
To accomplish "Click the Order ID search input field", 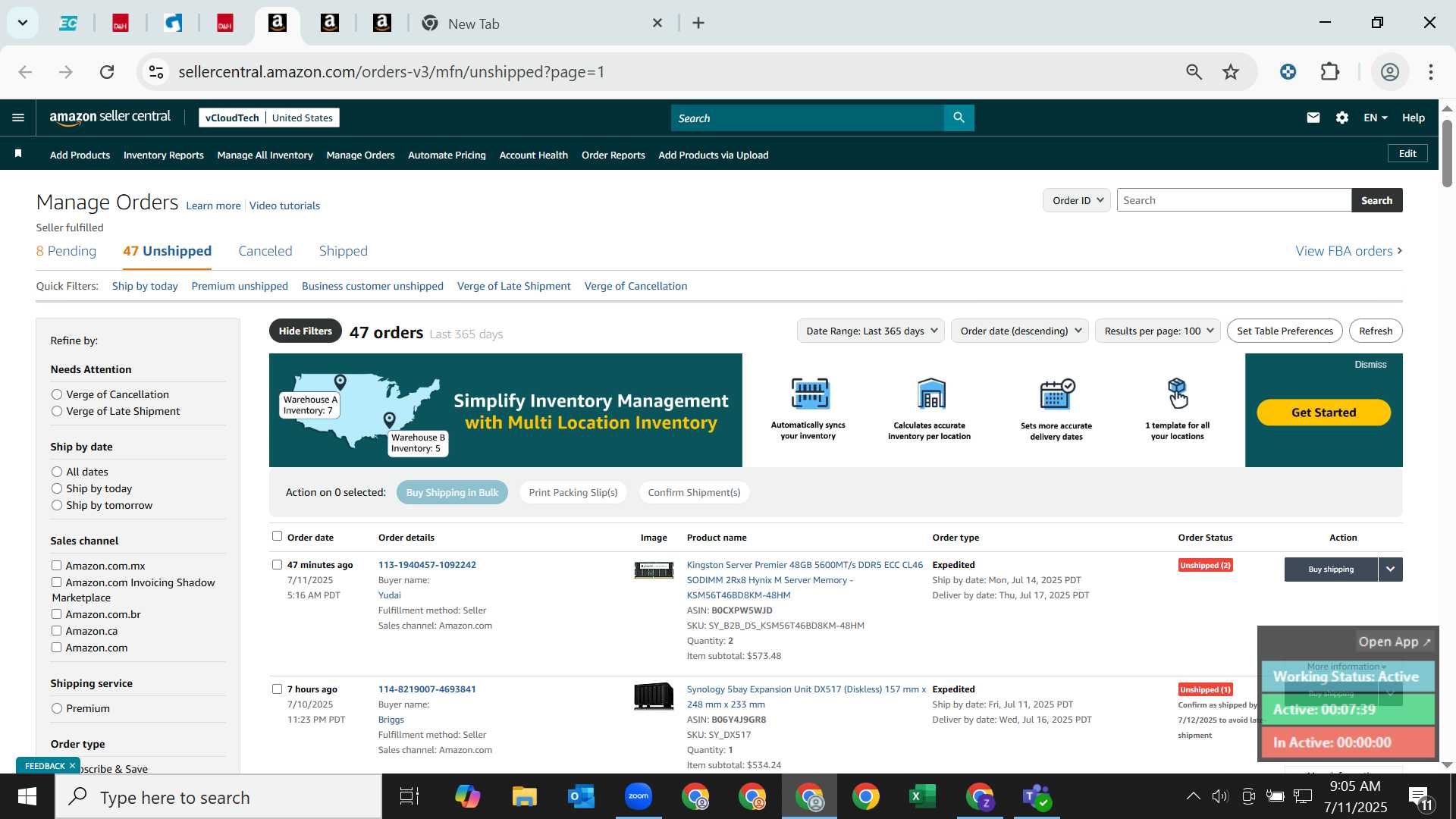I will pyautogui.click(x=1234, y=200).
